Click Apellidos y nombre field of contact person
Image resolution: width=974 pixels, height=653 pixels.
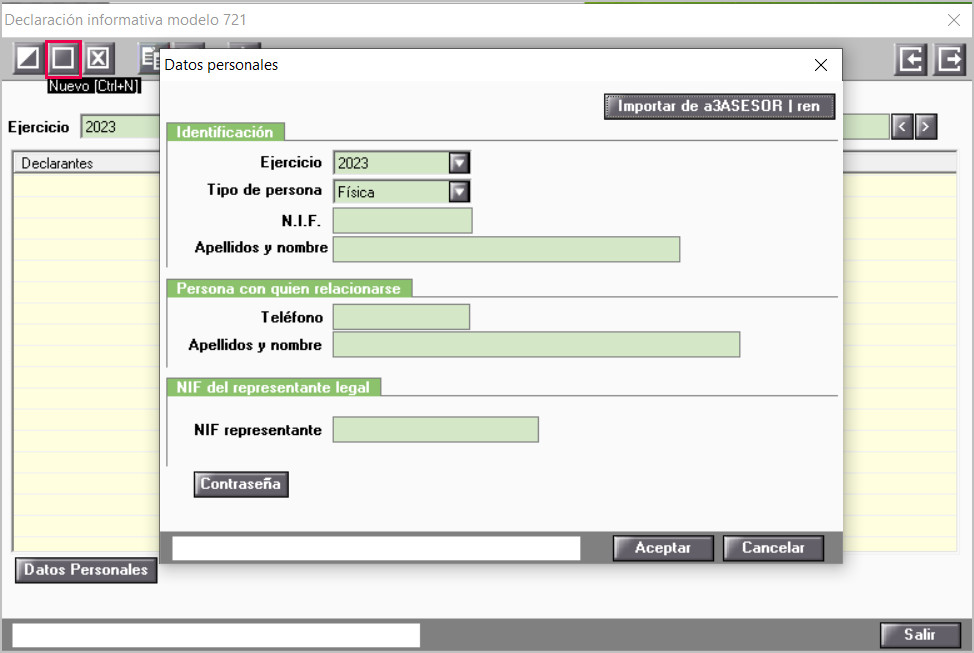pyautogui.click(x=536, y=345)
